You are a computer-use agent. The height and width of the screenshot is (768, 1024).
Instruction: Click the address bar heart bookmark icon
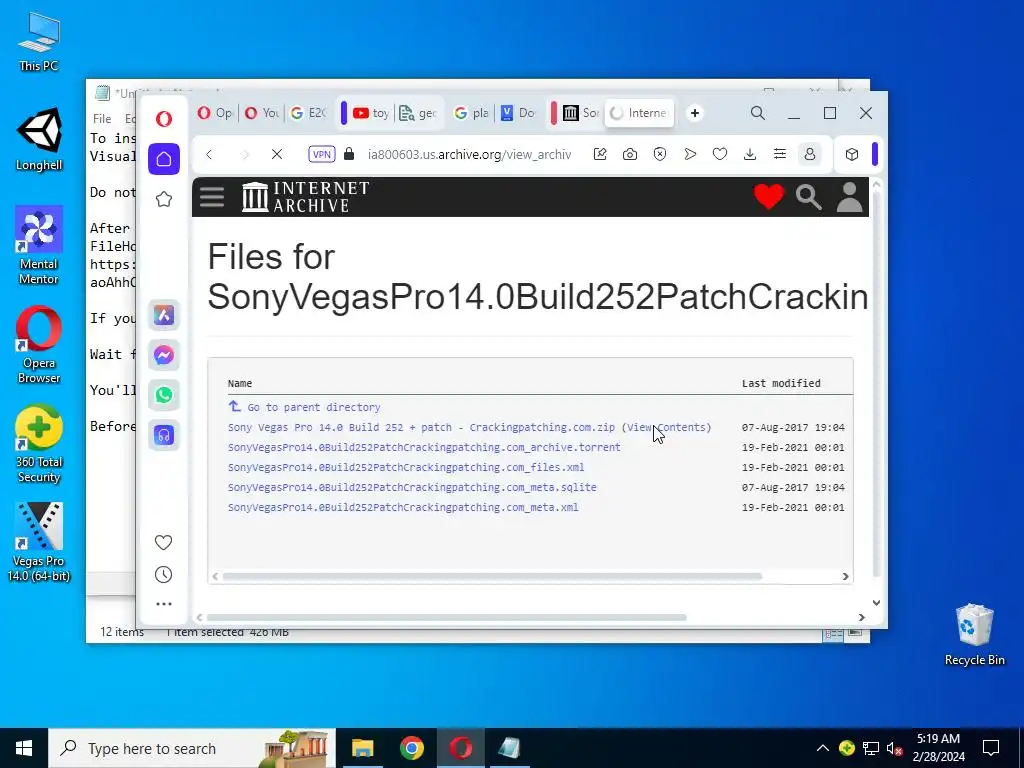pos(720,154)
